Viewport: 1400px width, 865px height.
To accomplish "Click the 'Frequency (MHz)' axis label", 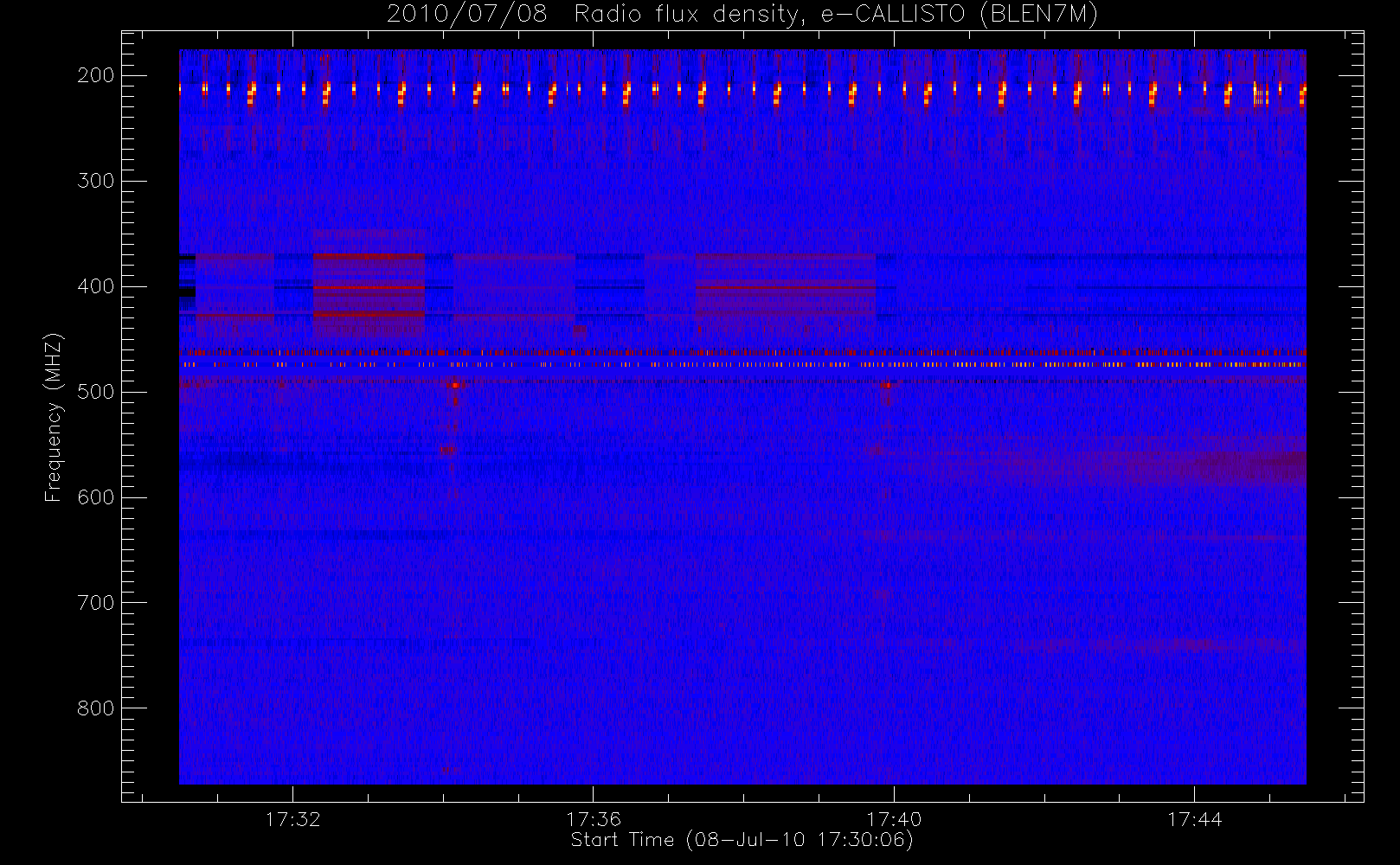I will pos(54,418).
